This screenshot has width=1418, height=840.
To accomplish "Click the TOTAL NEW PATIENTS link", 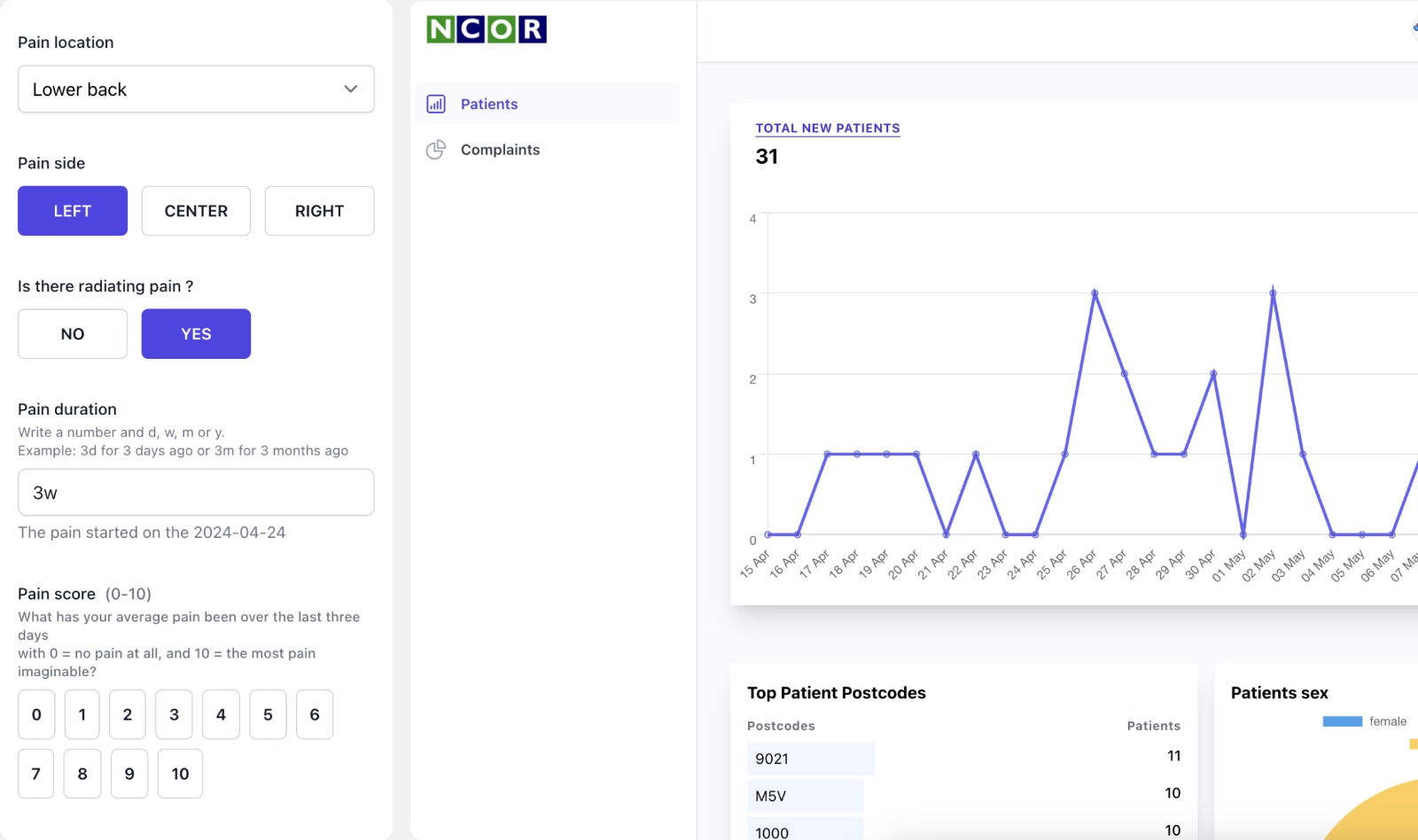I will (827, 128).
